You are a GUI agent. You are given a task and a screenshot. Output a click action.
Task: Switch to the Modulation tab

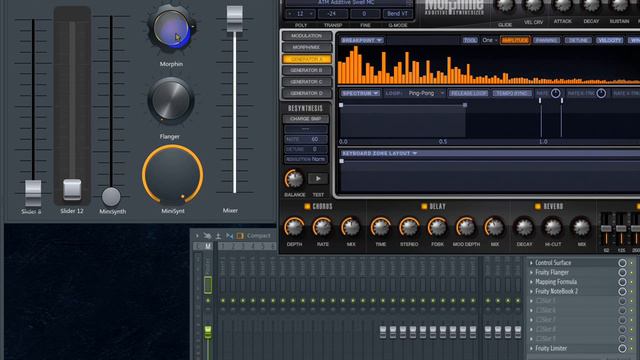click(307, 36)
